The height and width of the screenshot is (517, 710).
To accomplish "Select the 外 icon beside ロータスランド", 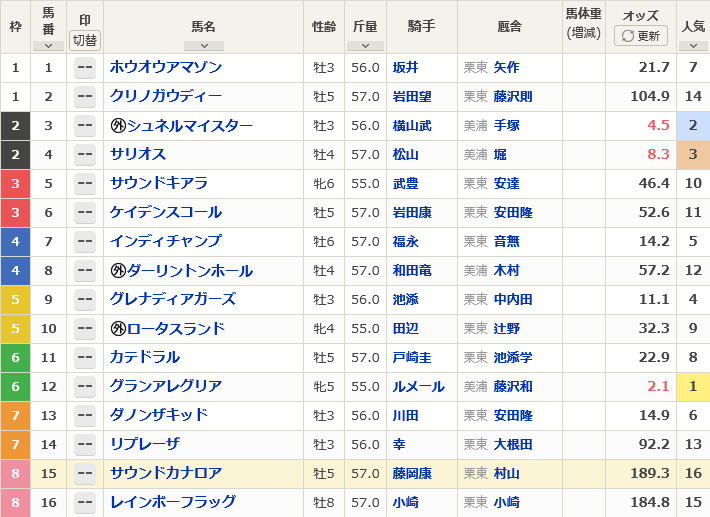I will tap(118, 329).
